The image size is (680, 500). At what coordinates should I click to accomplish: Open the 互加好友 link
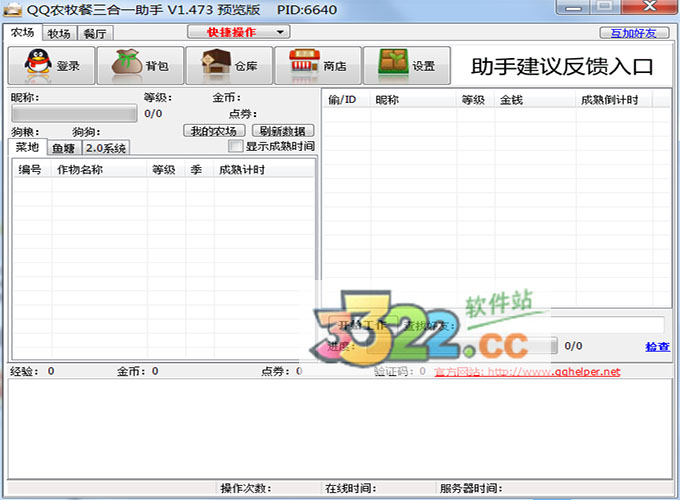639,33
